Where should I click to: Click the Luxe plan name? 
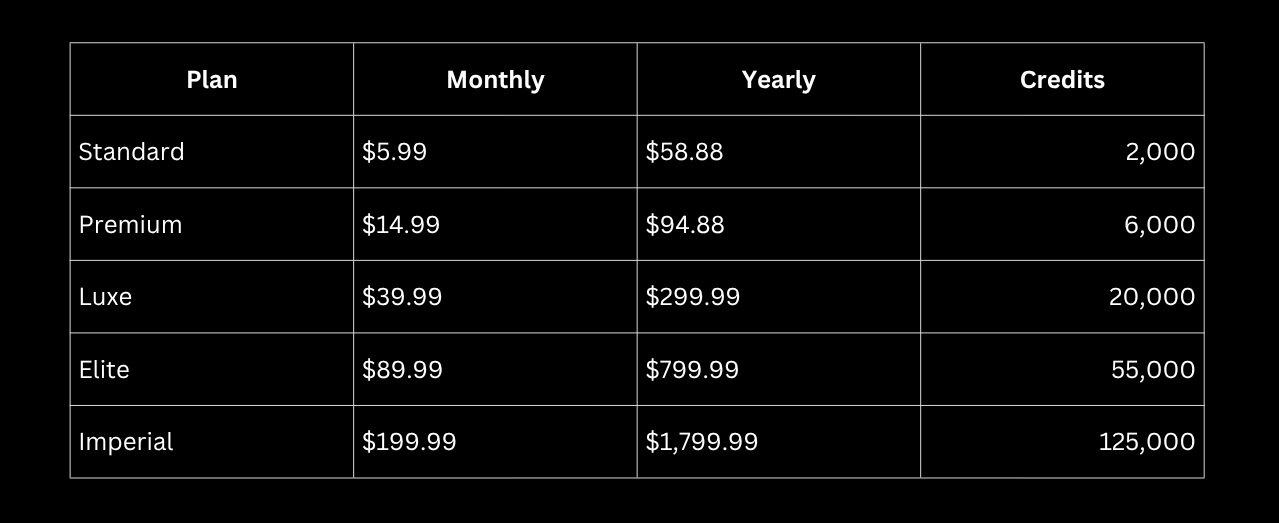click(x=105, y=297)
